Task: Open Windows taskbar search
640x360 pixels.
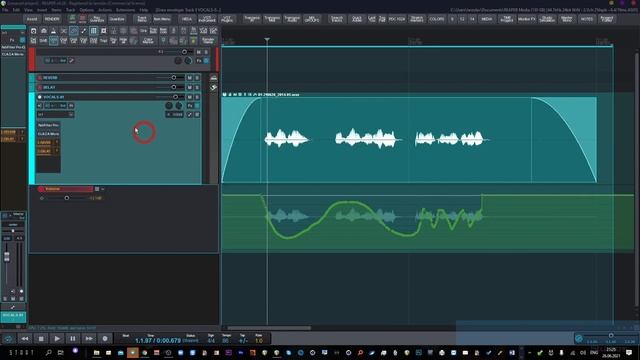Action: click(x=49, y=353)
